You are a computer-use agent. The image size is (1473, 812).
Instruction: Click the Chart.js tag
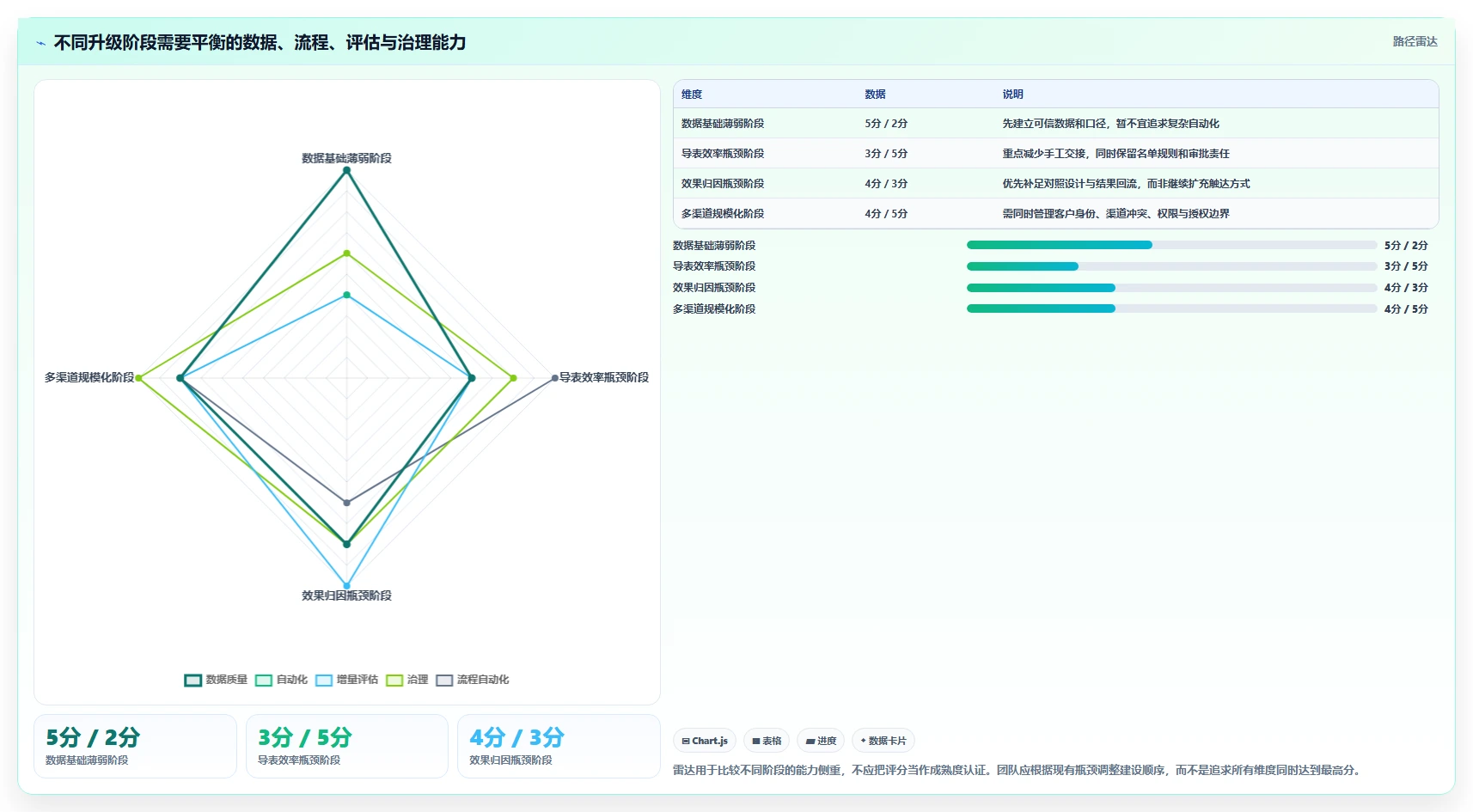(x=705, y=741)
